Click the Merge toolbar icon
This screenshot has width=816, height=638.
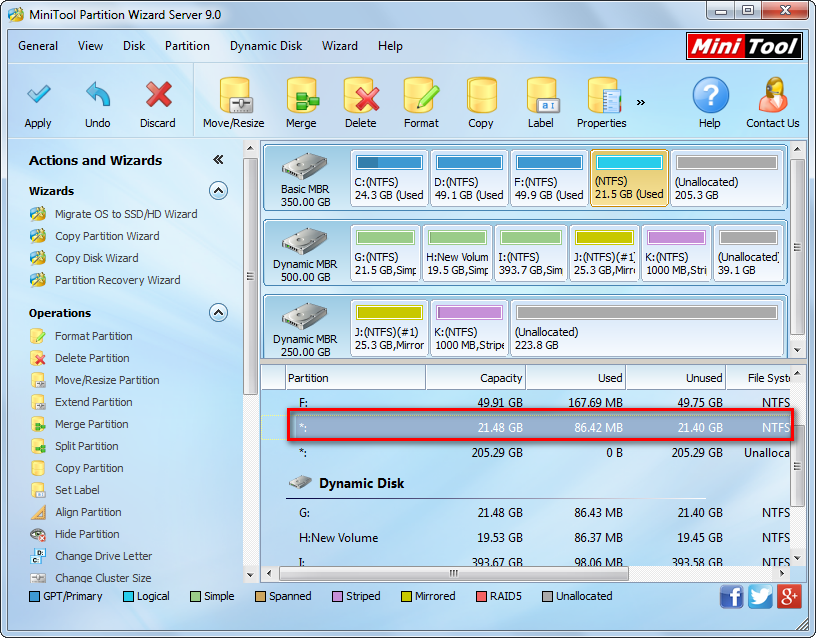302,96
